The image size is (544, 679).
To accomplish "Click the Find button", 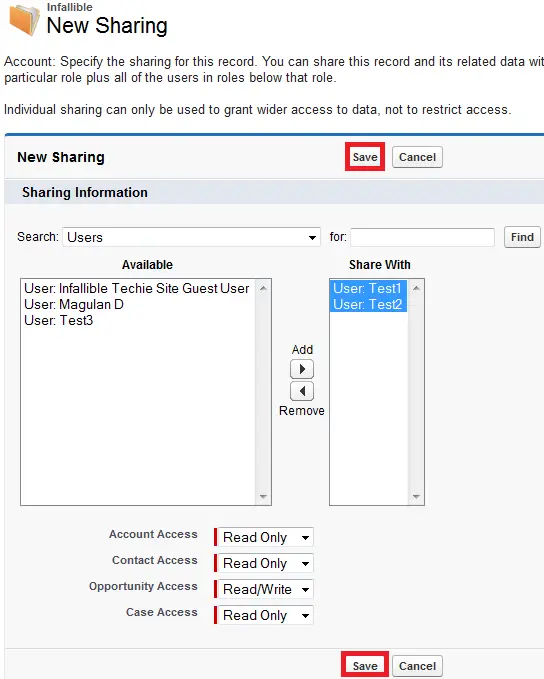I will [522, 237].
